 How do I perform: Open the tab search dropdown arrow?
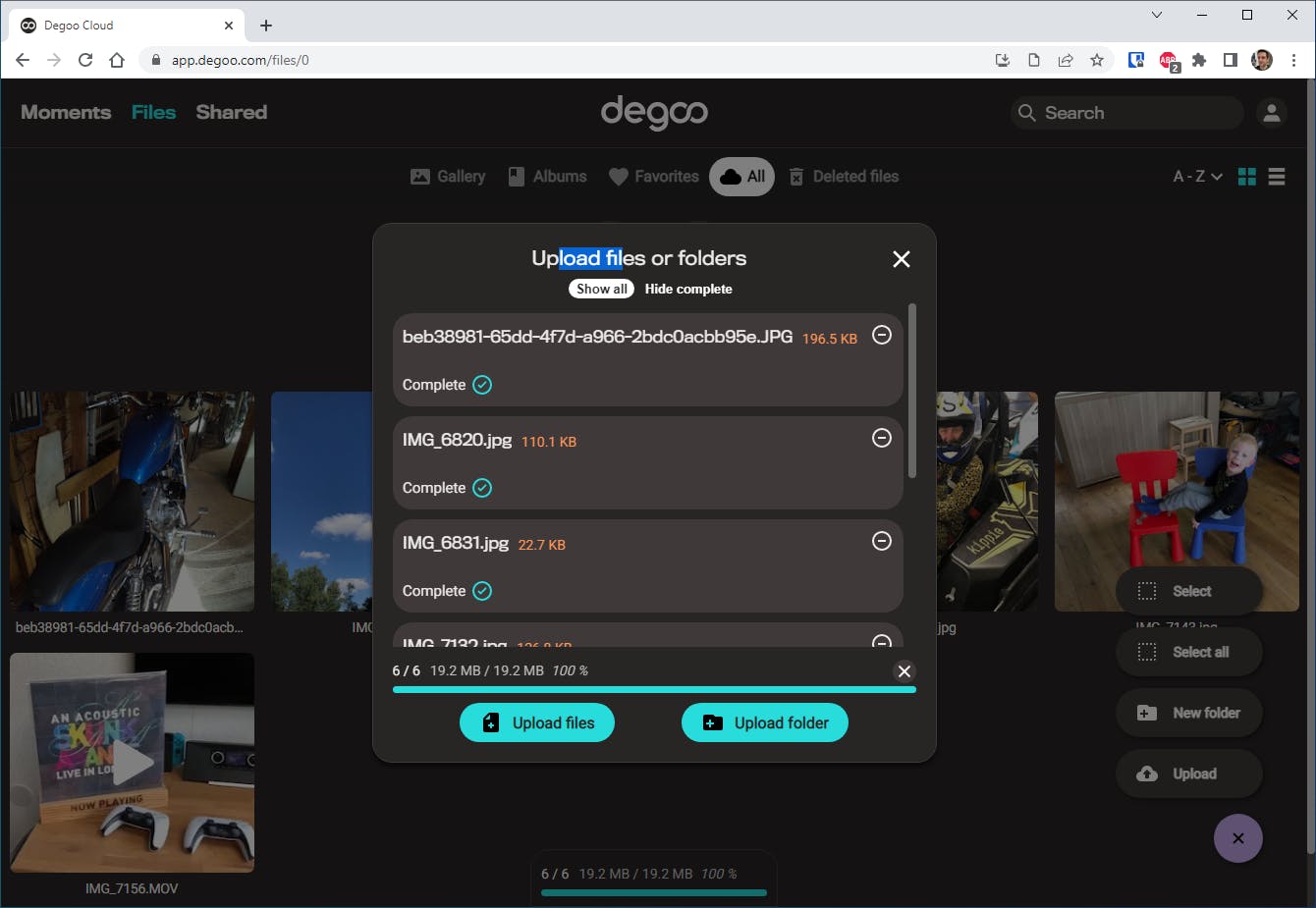coord(1156,15)
